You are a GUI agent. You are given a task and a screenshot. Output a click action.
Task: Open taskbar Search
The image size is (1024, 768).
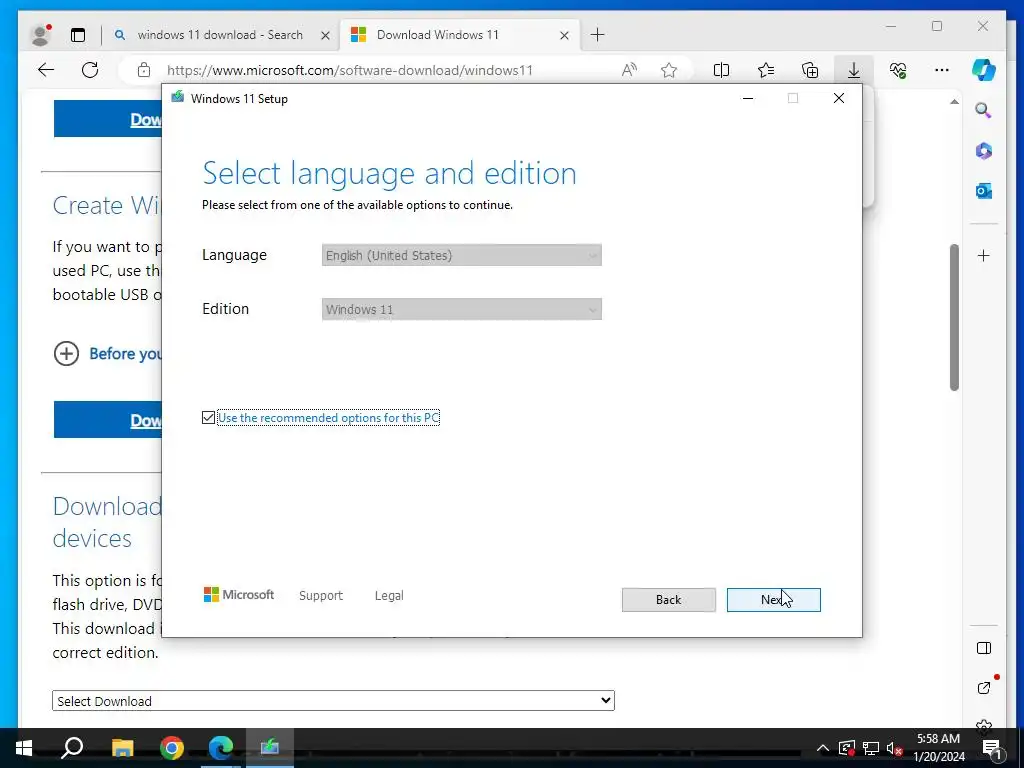72,748
